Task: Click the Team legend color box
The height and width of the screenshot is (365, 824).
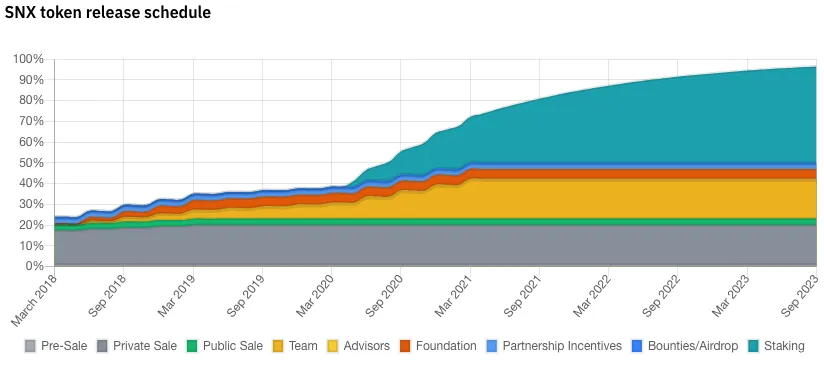Action: (278, 346)
